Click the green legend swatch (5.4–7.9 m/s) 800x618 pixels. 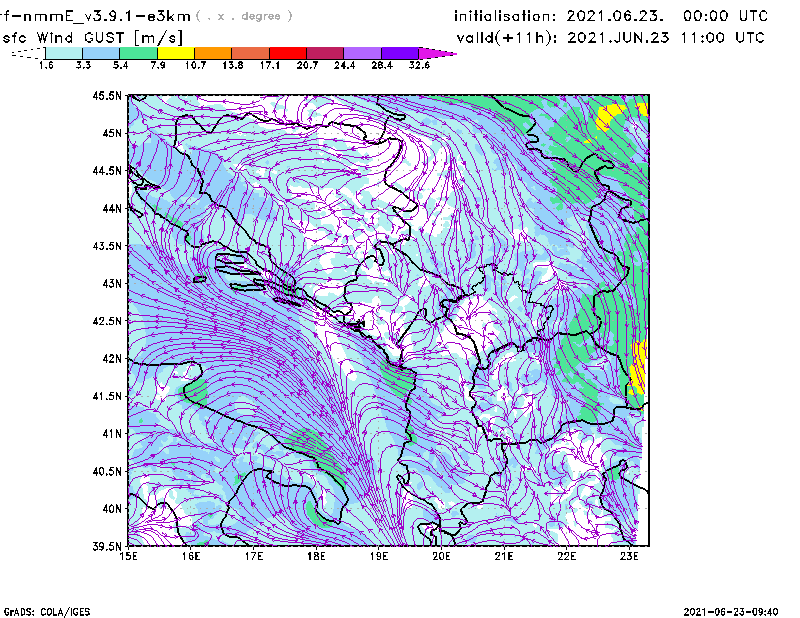click(x=138, y=53)
